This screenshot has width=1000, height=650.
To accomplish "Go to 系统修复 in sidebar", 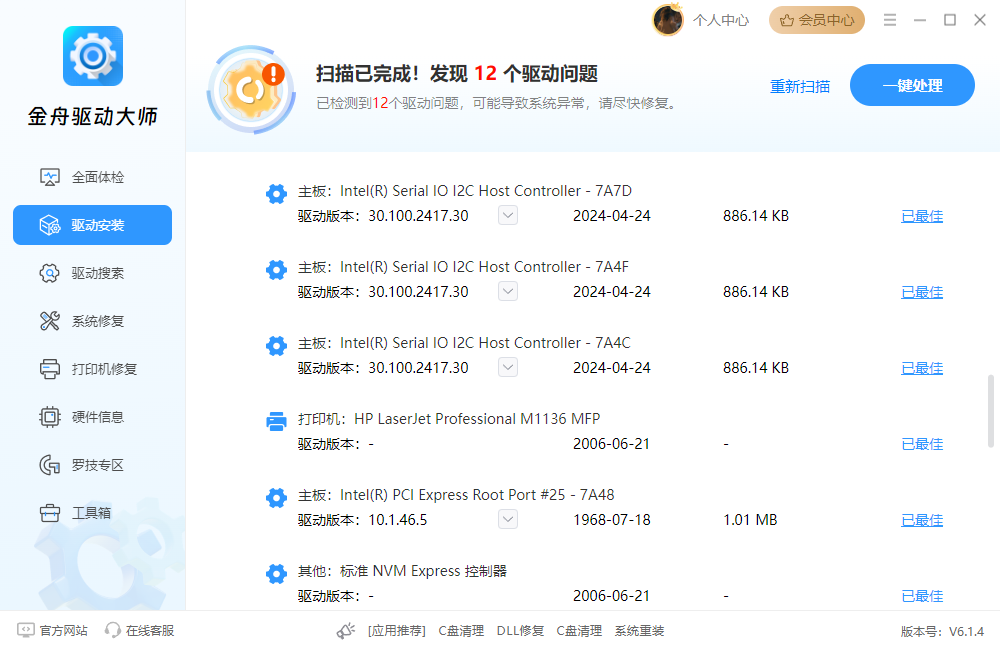I will [x=92, y=321].
